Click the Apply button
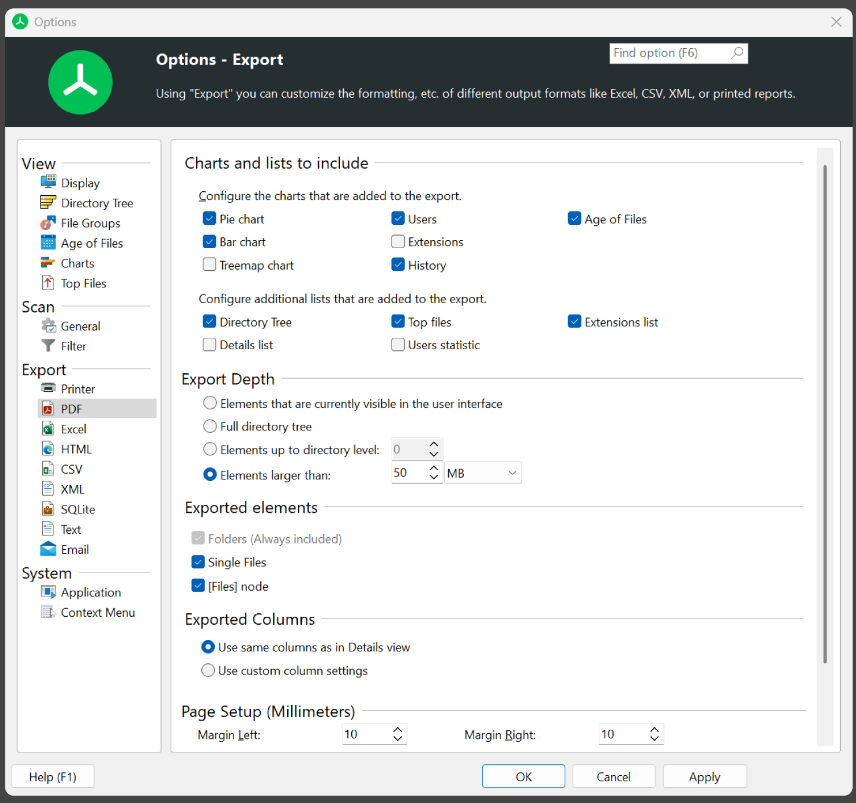 pyautogui.click(x=704, y=777)
